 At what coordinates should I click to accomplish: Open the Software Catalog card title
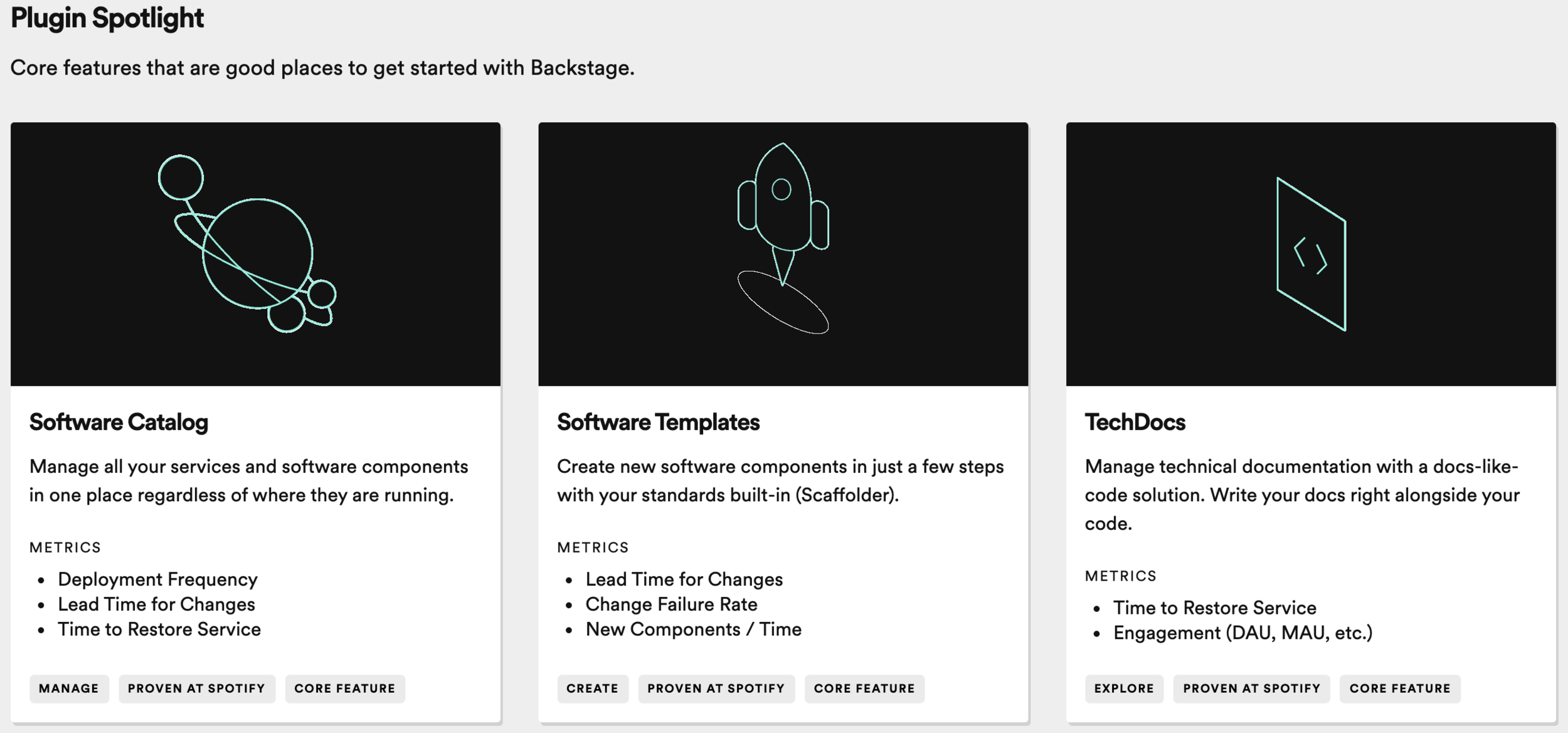coord(119,423)
